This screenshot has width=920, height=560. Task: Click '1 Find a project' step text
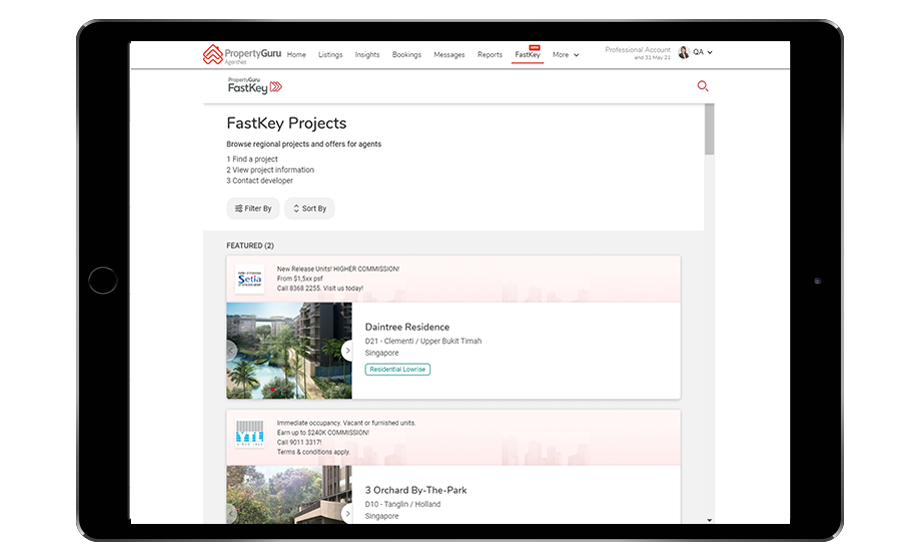[x=252, y=159]
